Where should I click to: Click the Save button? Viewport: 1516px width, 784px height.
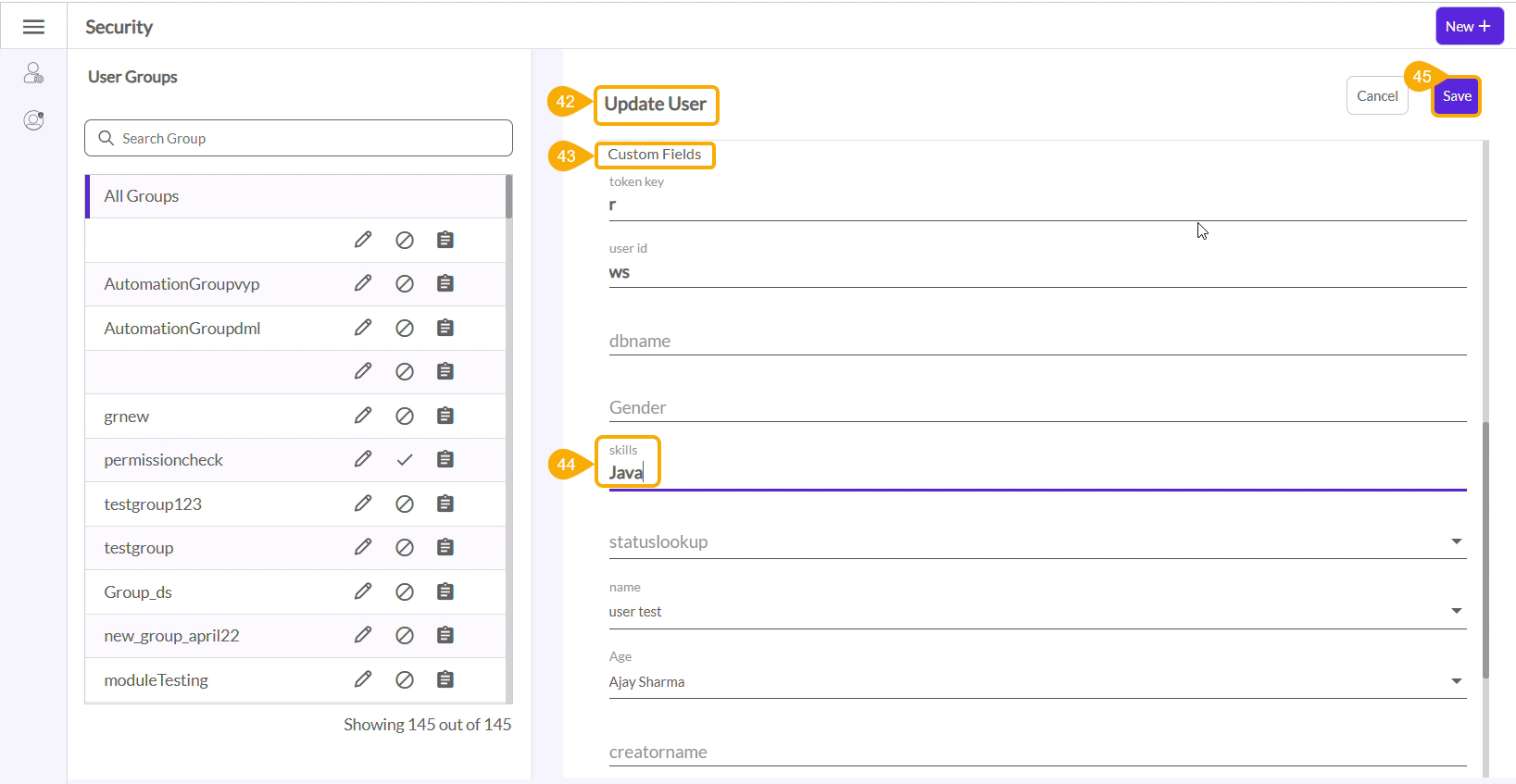click(1457, 96)
